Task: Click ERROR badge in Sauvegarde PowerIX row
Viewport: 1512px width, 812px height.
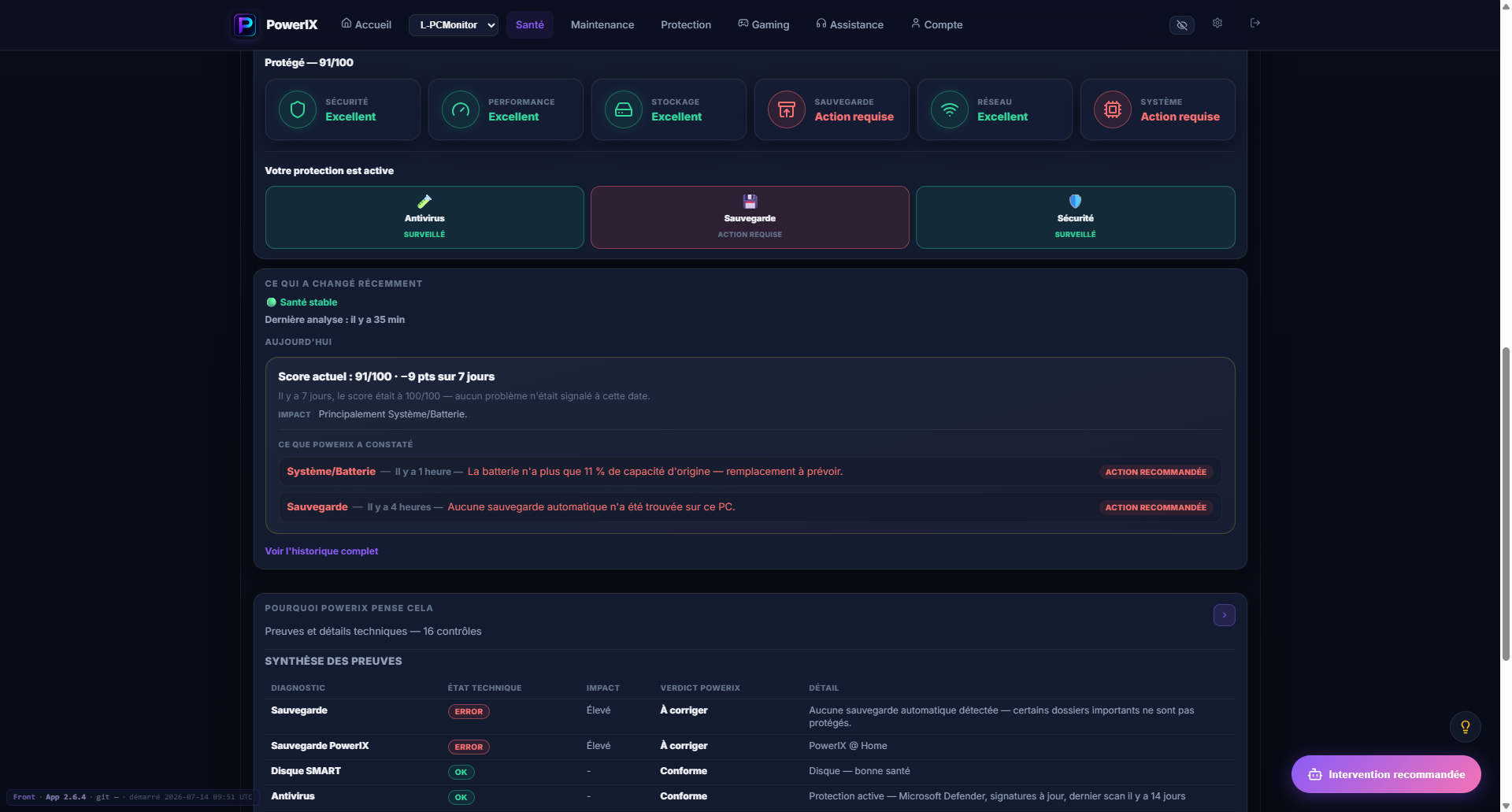Action: [469, 747]
